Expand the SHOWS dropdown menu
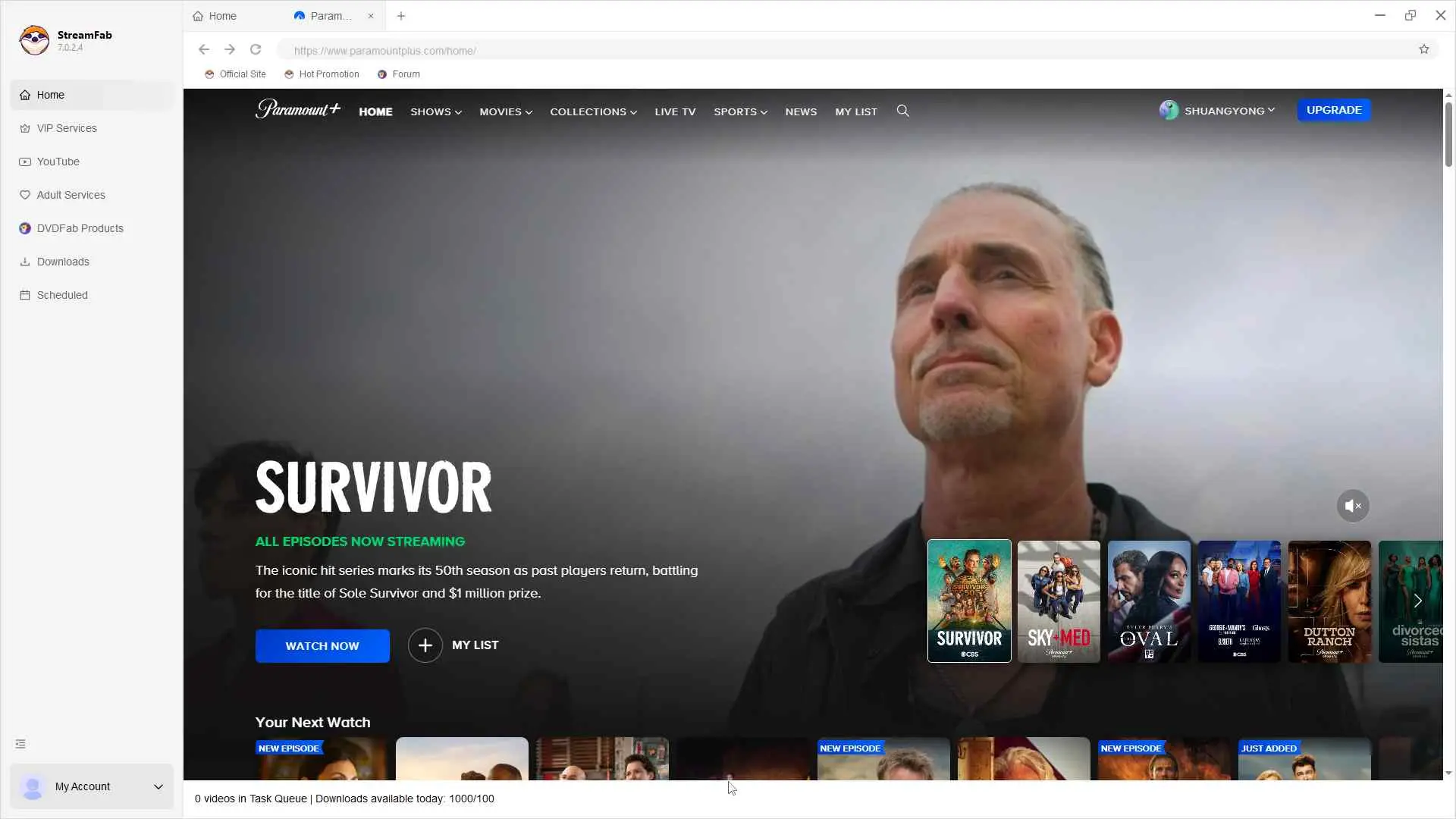This screenshot has height=819, width=1456. (436, 111)
